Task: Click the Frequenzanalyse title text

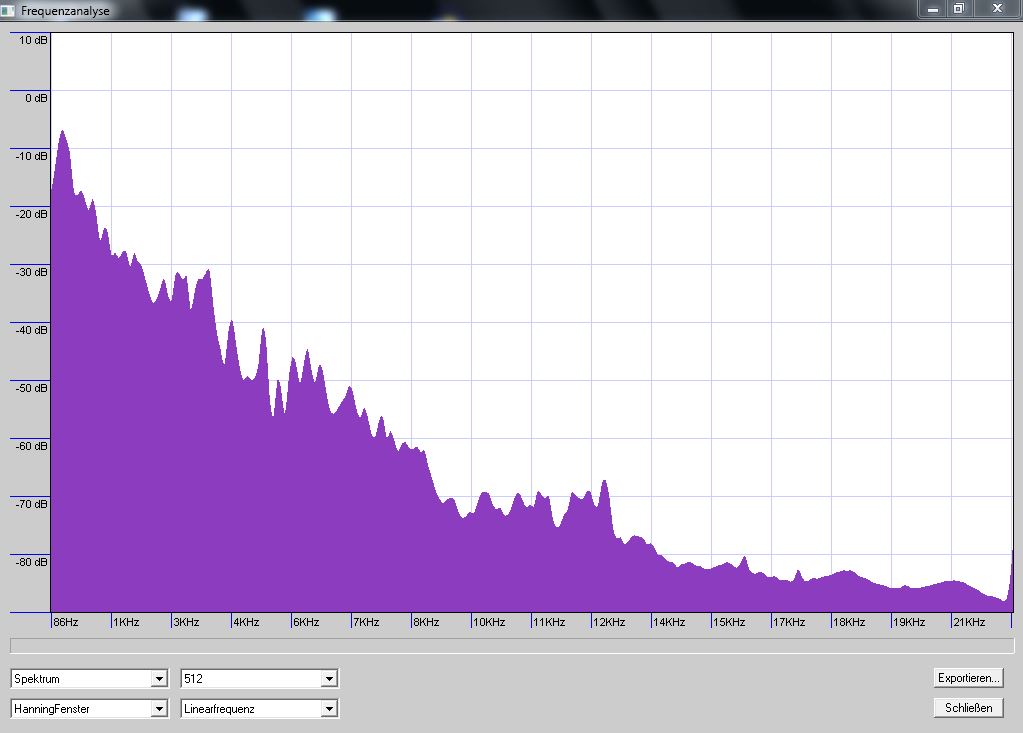Action: pos(65,11)
